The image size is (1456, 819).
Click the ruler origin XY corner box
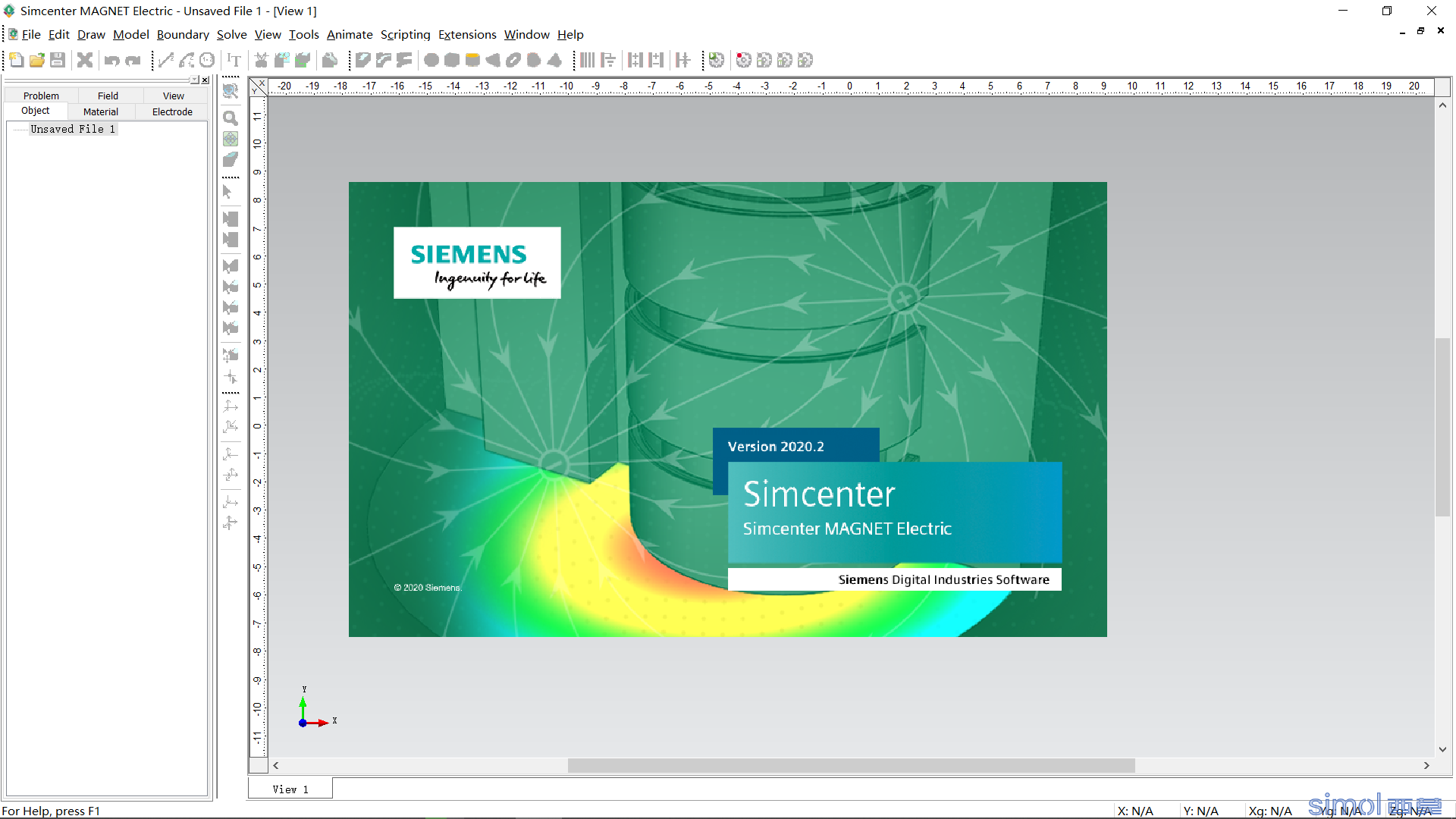(x=259, y=86)
